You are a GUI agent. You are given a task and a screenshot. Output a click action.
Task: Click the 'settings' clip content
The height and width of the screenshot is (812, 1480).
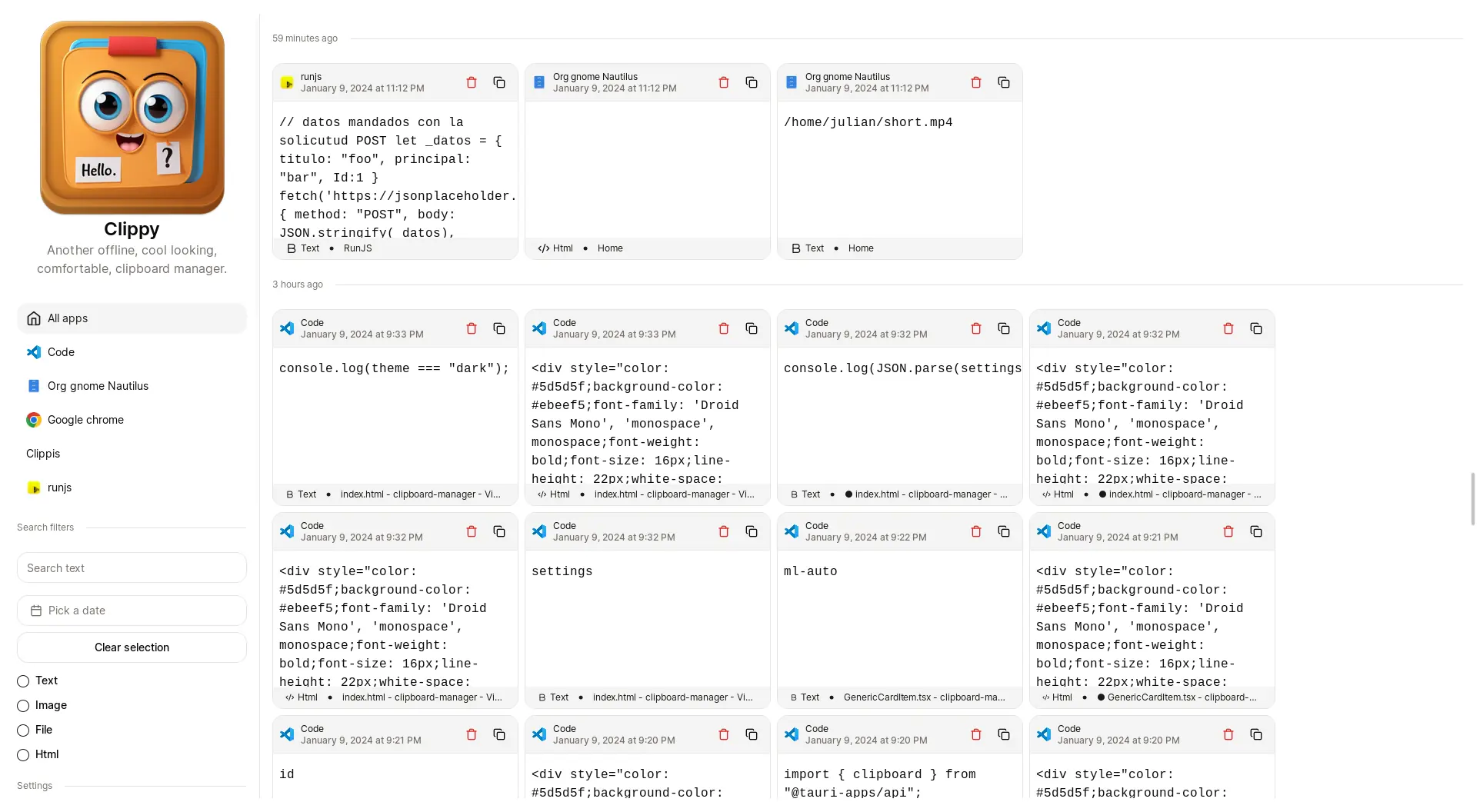[x=562, y=571]
